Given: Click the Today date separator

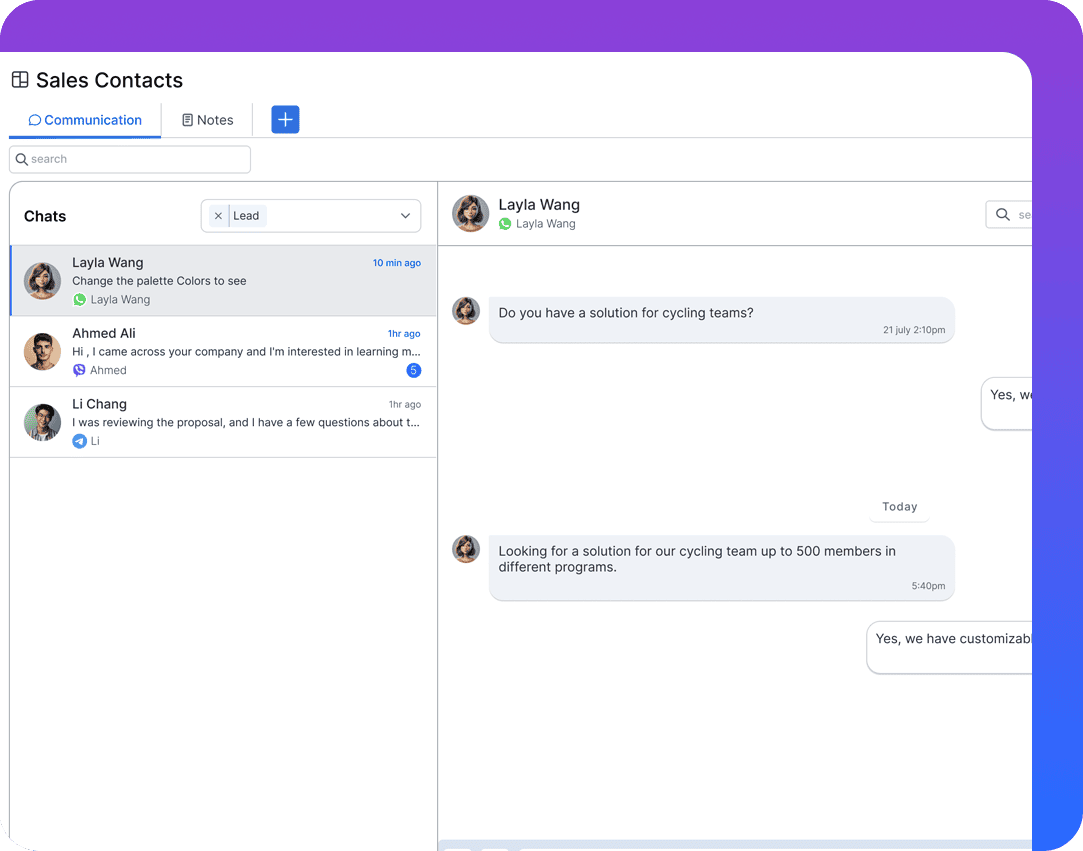Looking at the screenshot, I should [899, 507].
